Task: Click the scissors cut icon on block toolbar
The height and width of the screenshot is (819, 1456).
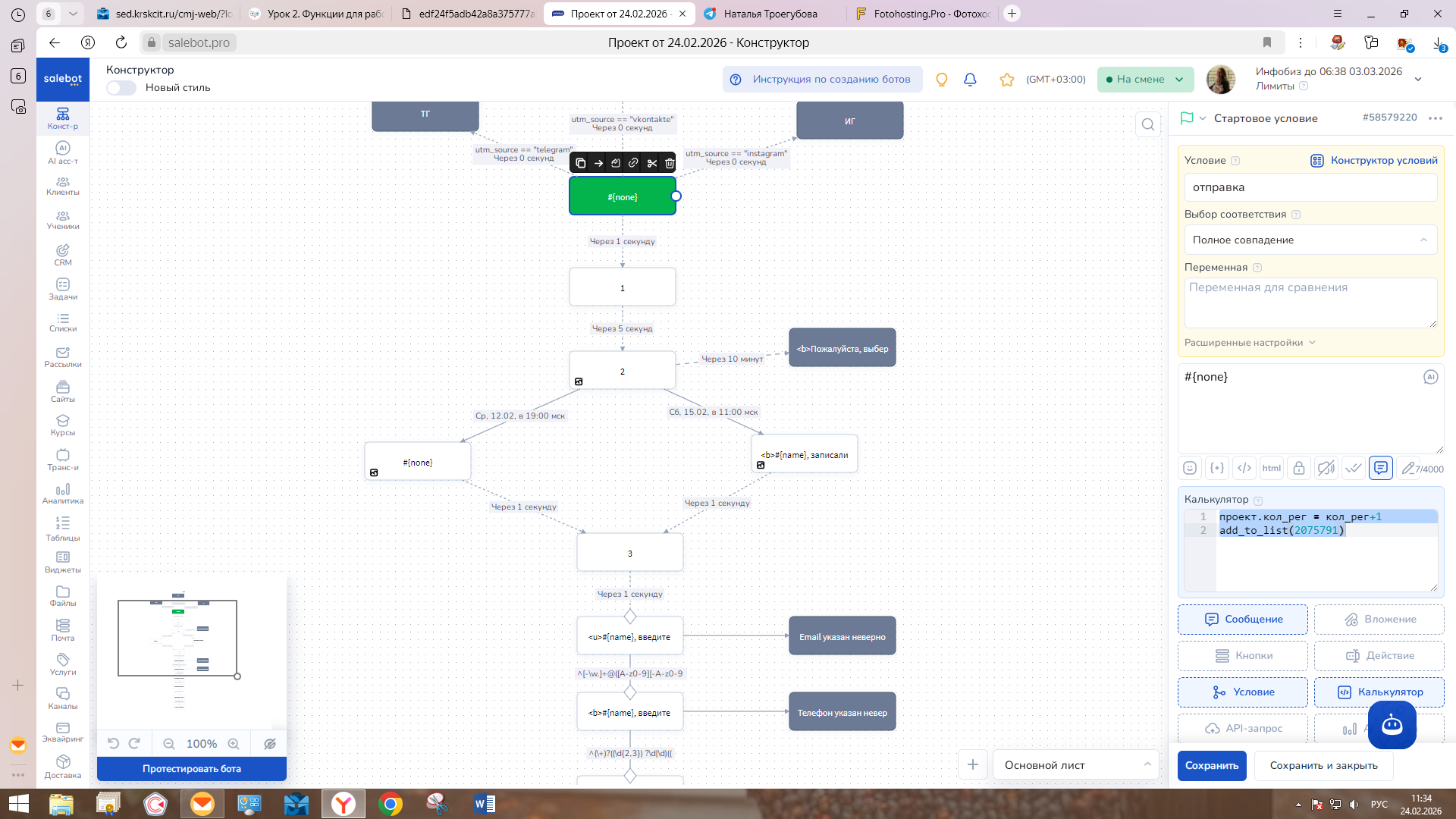Action: coord(651,163)
